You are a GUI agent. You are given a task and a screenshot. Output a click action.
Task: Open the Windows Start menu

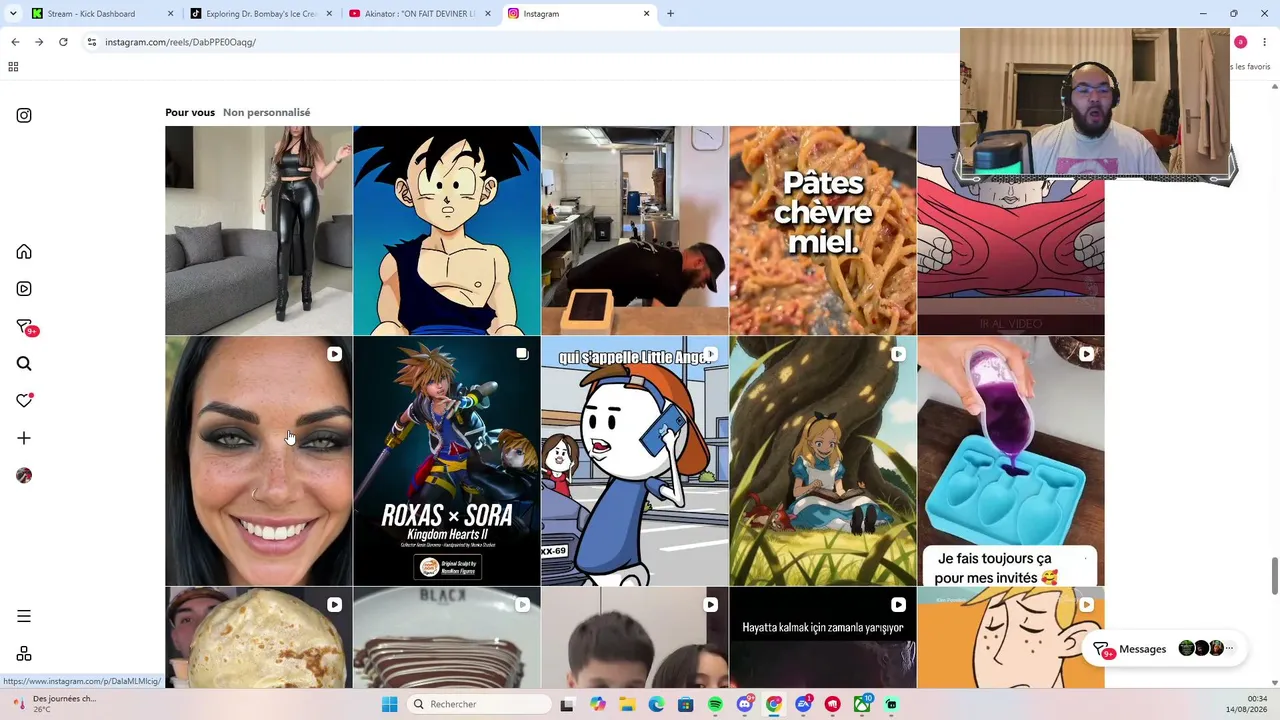[x=389, y=704]
